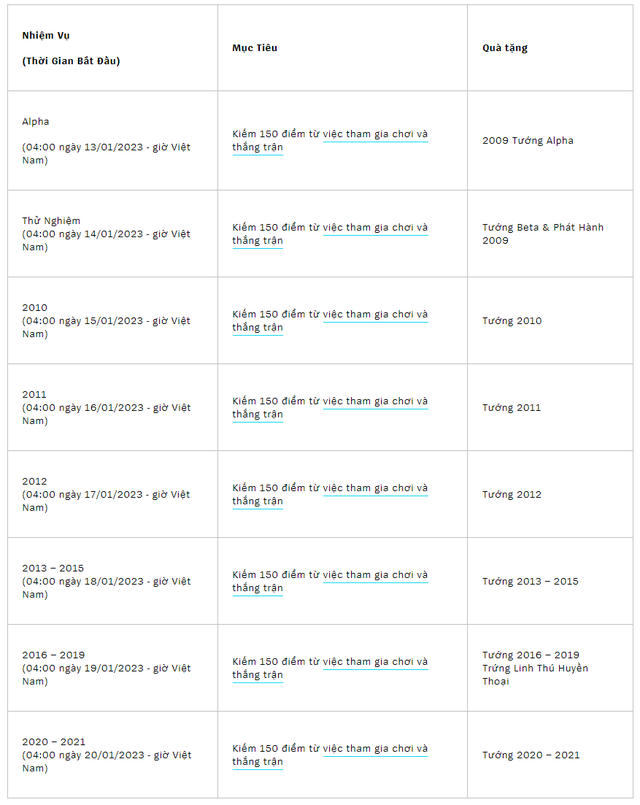Viewport: 640px width, 805px height.
Task: Select the 2009 Tướng Alpha reward cell
Action: [x=528, y=141]
